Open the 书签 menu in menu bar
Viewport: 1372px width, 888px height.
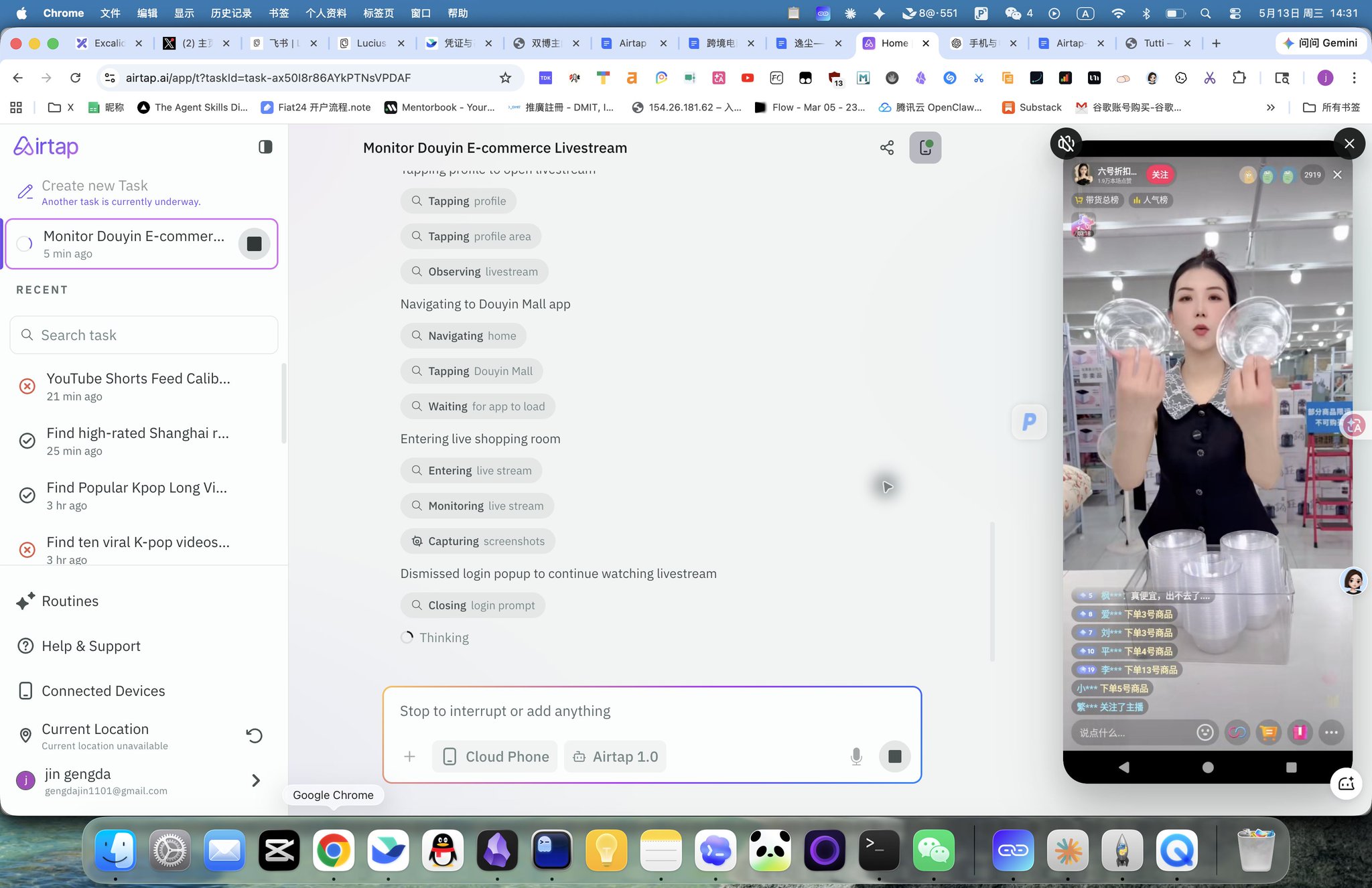tap(279, 13)
